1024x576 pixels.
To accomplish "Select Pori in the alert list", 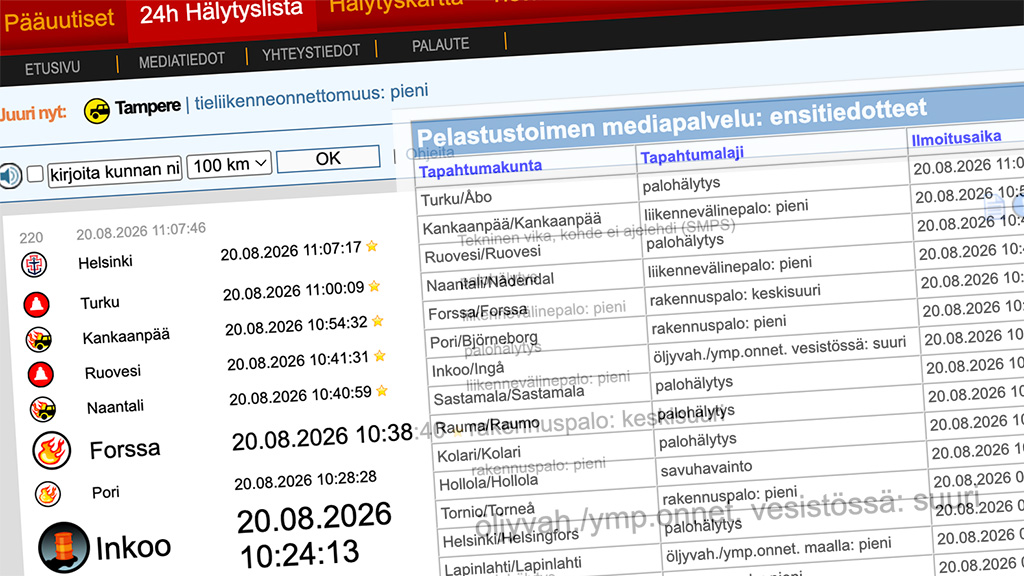I will click(x=105, y=492).
